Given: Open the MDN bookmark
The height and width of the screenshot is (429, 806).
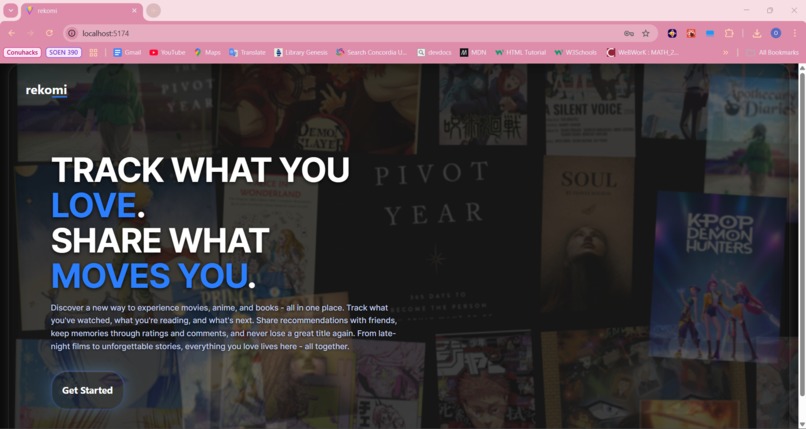Looking at the screenshot, I should point(473,52).
